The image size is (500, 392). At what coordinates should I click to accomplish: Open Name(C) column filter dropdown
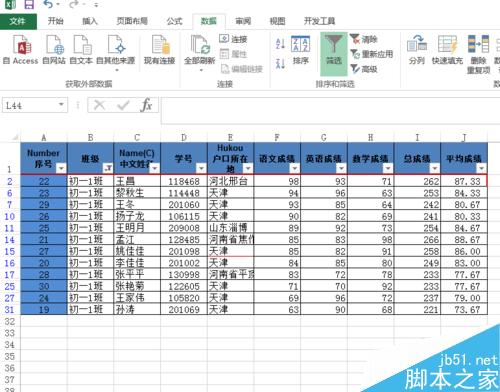tap(154, 168)
